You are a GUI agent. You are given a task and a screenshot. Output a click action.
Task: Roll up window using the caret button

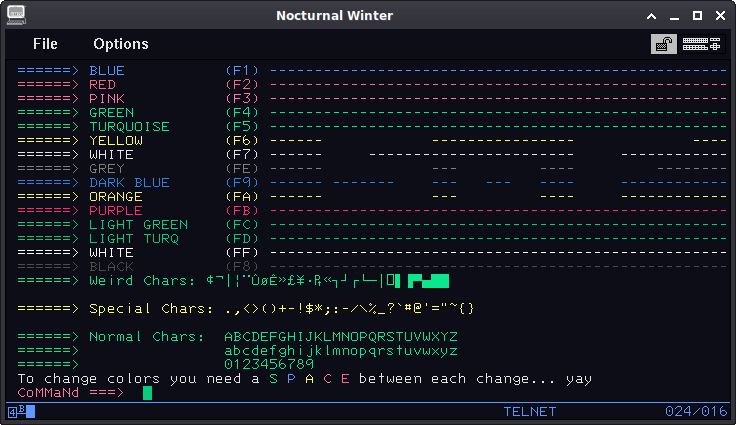click(651, 16)
